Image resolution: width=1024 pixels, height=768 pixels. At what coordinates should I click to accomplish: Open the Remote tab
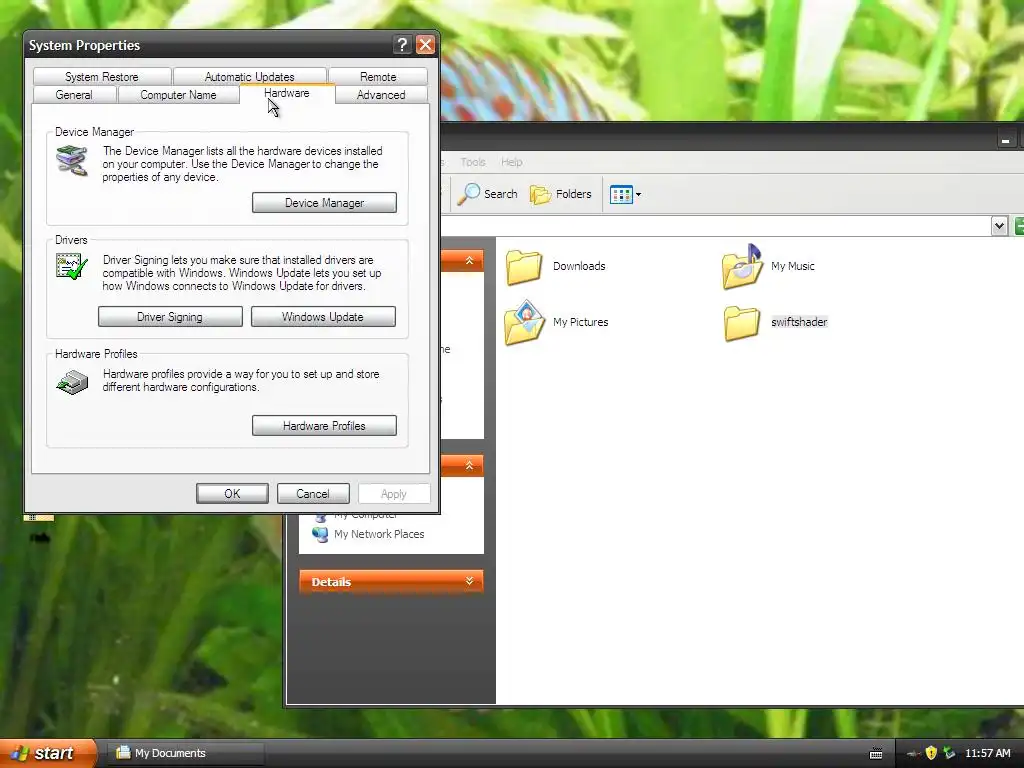pos(378,76)
